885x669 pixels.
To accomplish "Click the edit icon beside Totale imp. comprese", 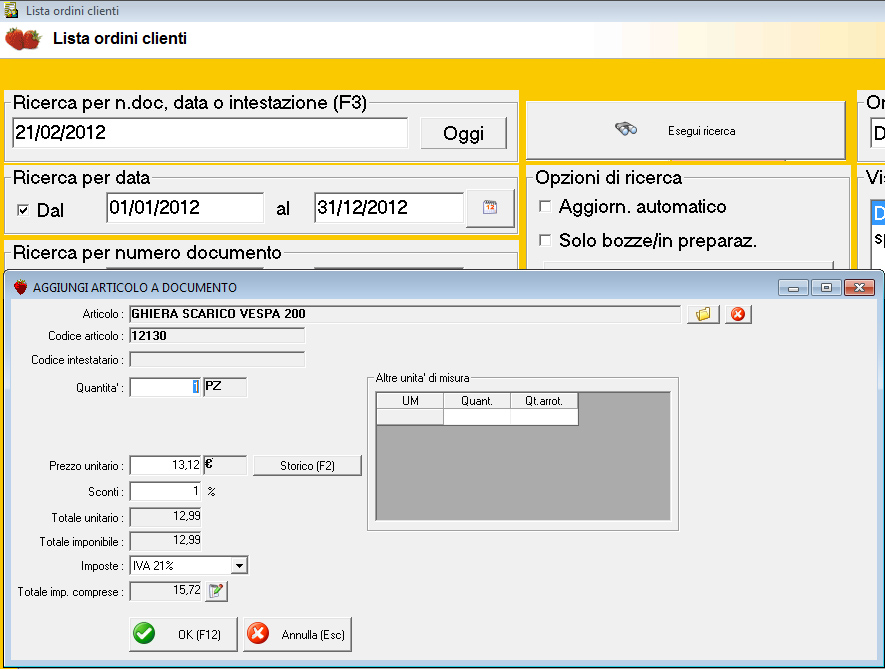I will (216, 591).
